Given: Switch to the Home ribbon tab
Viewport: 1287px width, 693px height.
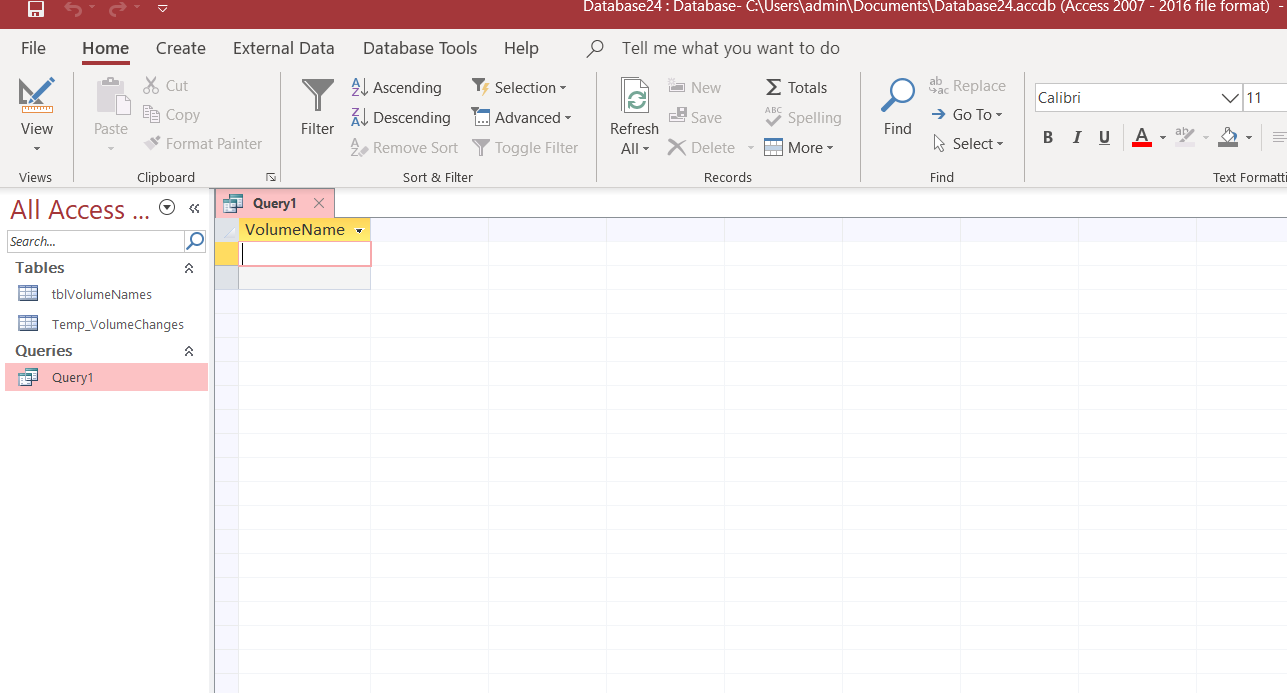Looking at the screenshot, I should coord(105,48).
